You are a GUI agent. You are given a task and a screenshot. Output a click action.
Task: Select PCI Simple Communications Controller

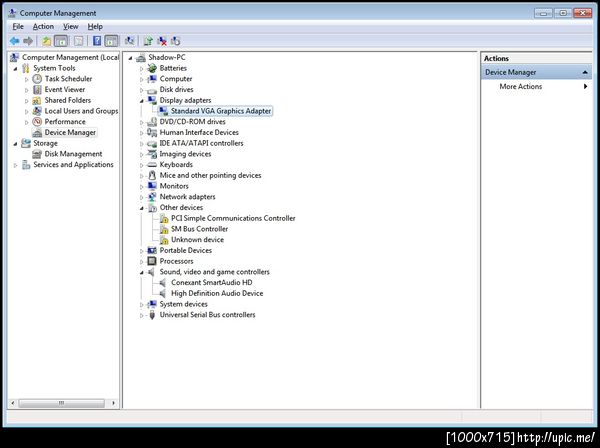(x=233, y=218)
